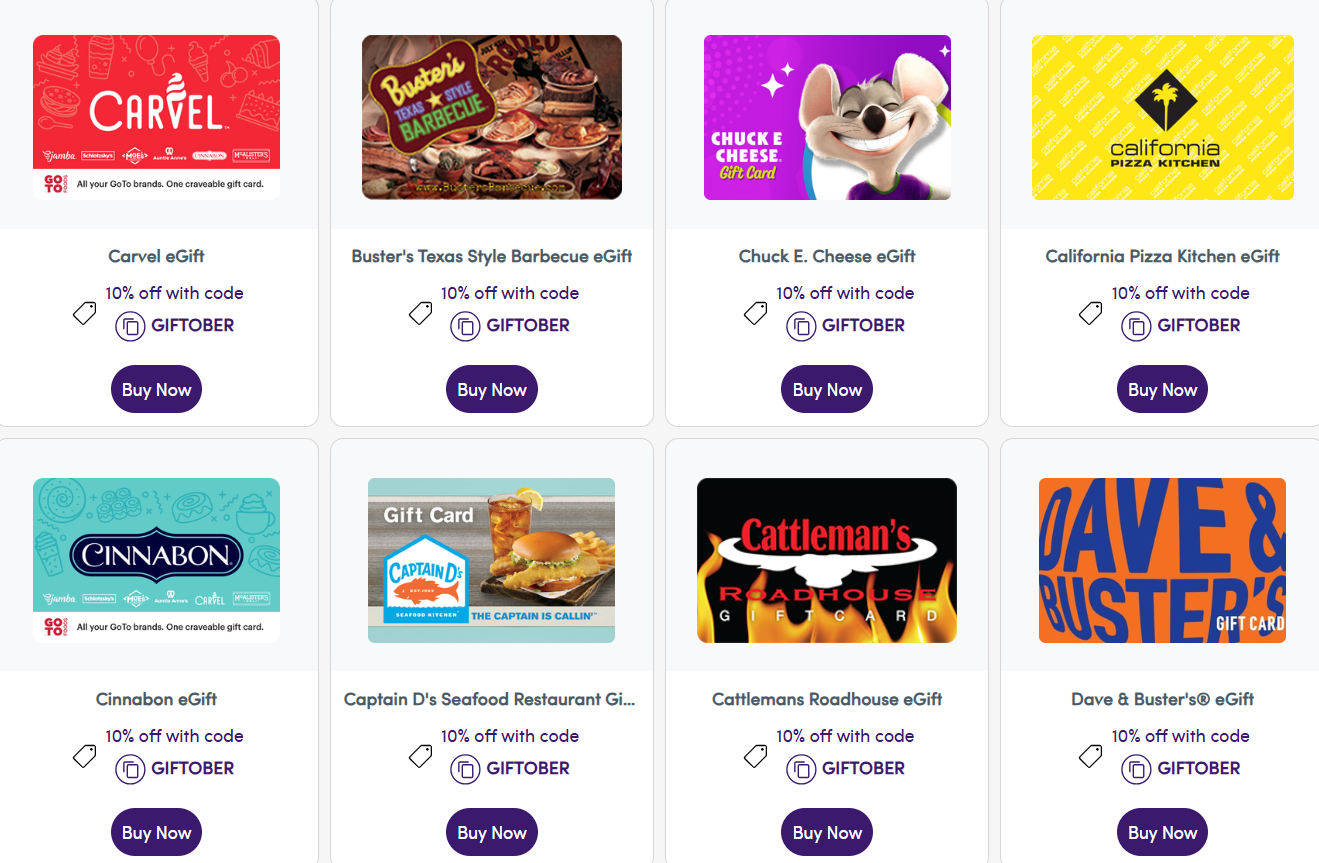Select the Dave & Buster's card artwork

coord(1162,560)
